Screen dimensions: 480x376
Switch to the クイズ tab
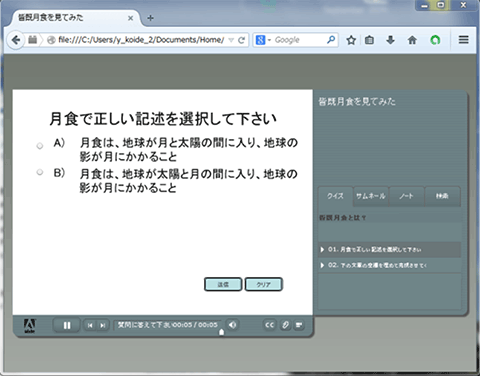tap(335, 196)
